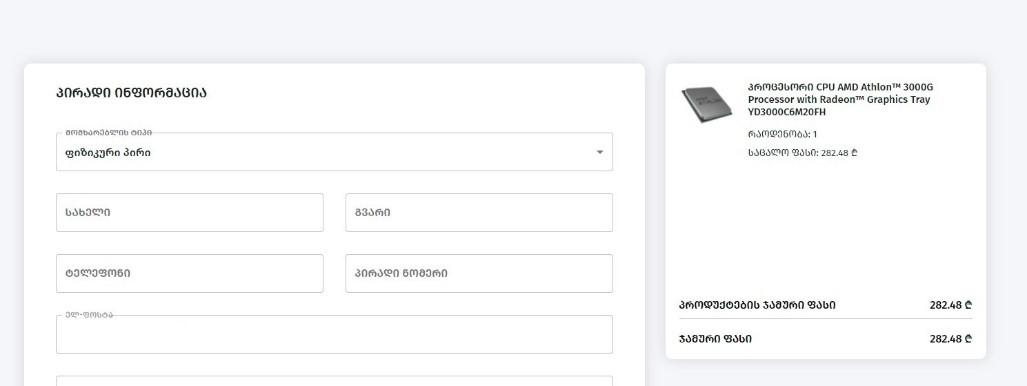The height and width of the screenshot is (386, 1027).
Task: Click the პირადი ინფორმაცია section heading
Action: tap(131, 92)
